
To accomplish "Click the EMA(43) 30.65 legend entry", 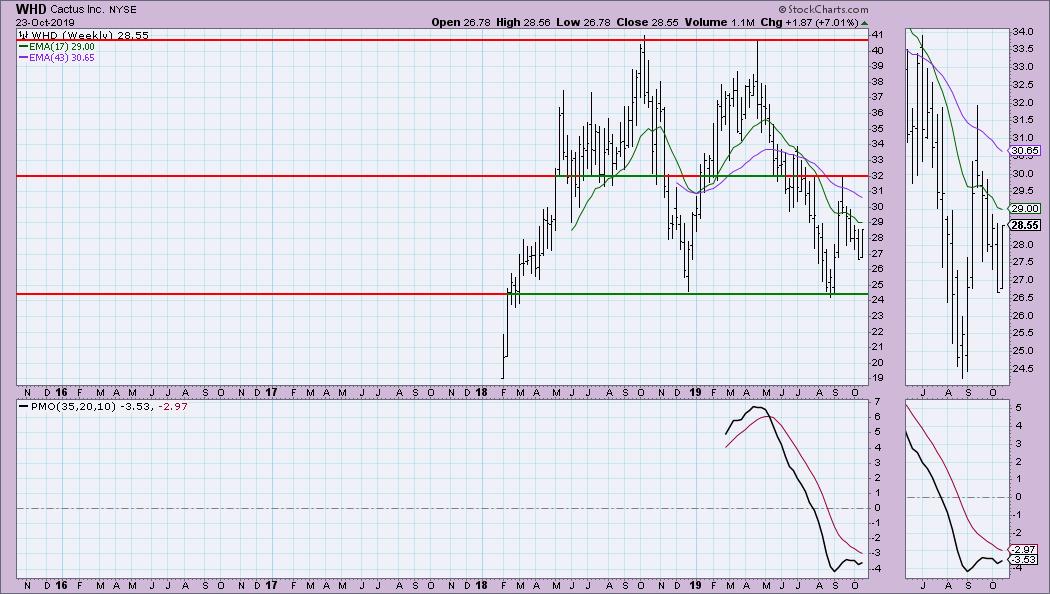I will [62, 58].
